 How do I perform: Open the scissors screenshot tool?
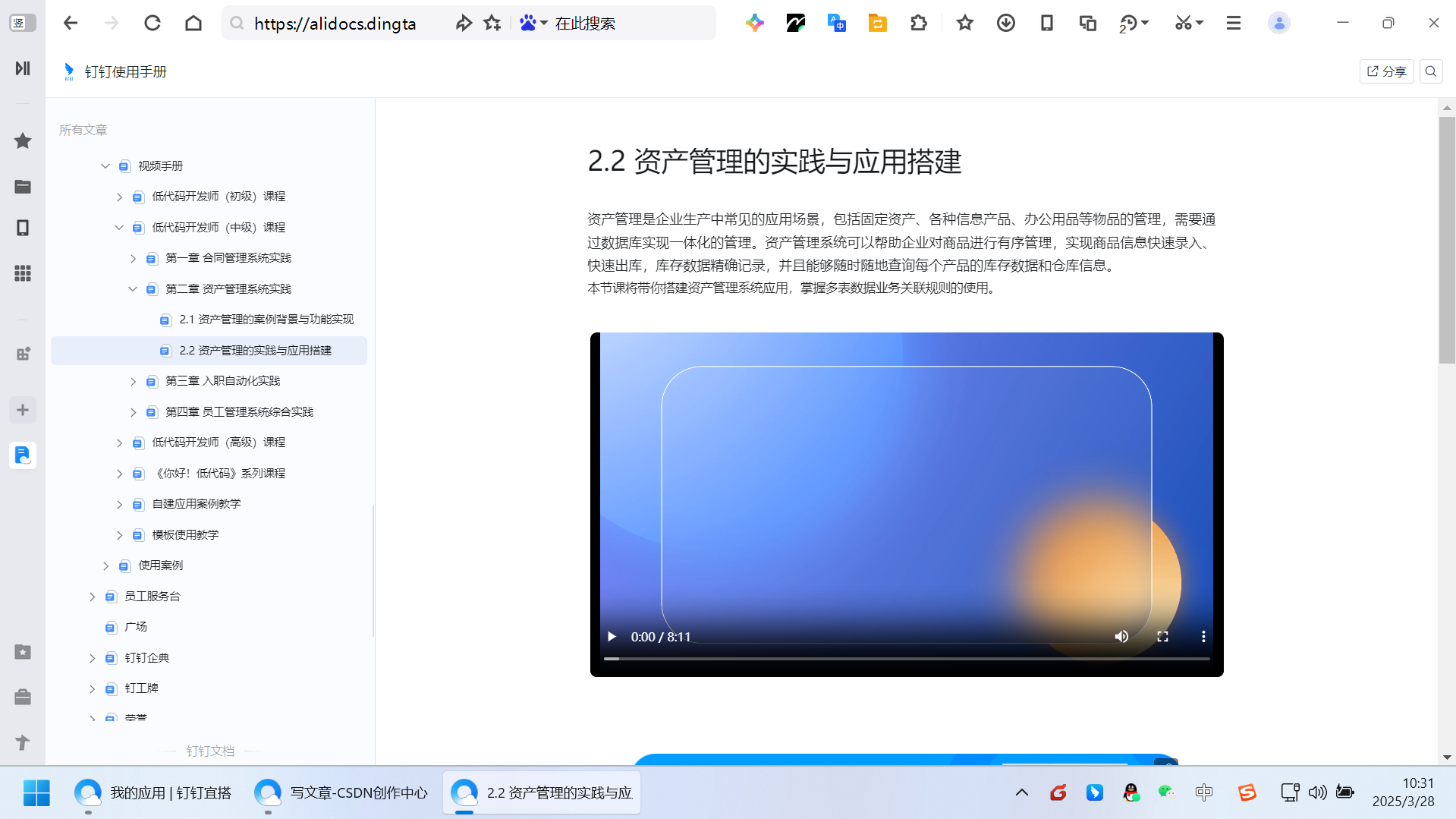pos(1183,23)
